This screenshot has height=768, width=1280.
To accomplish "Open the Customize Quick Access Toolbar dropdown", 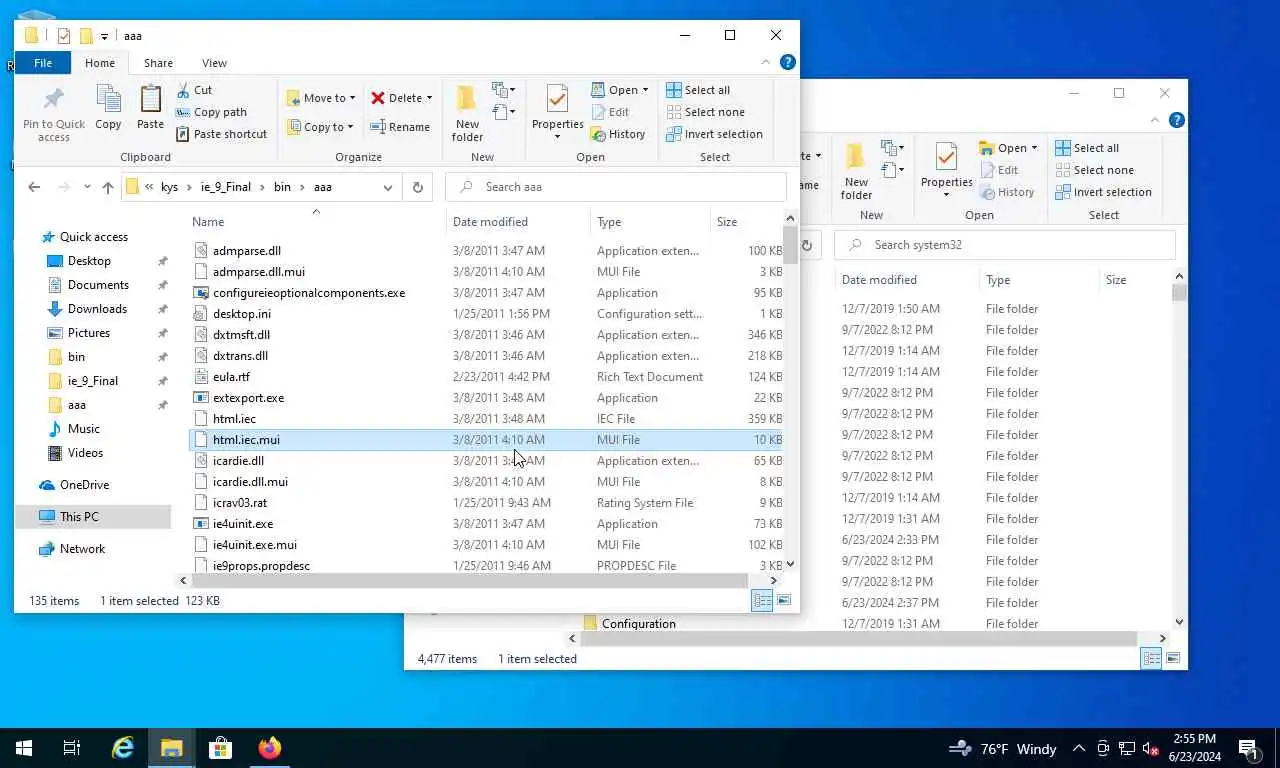I will click(104, 37).
